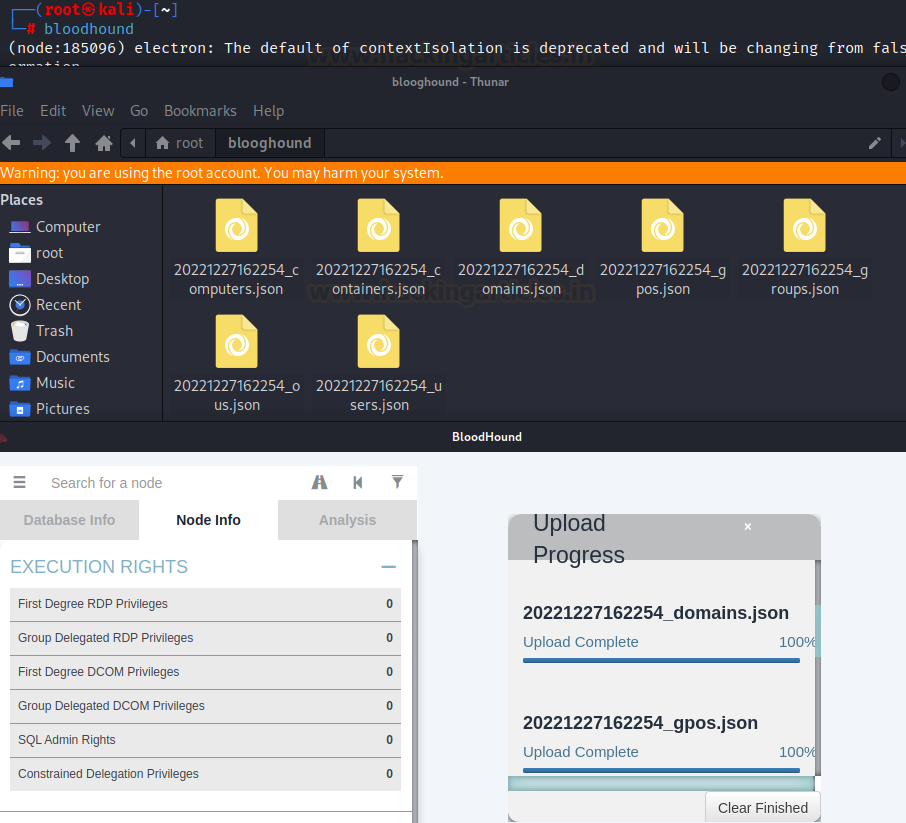
Task: Click Thunar folder icon in title bar
Action: (6, 82)
